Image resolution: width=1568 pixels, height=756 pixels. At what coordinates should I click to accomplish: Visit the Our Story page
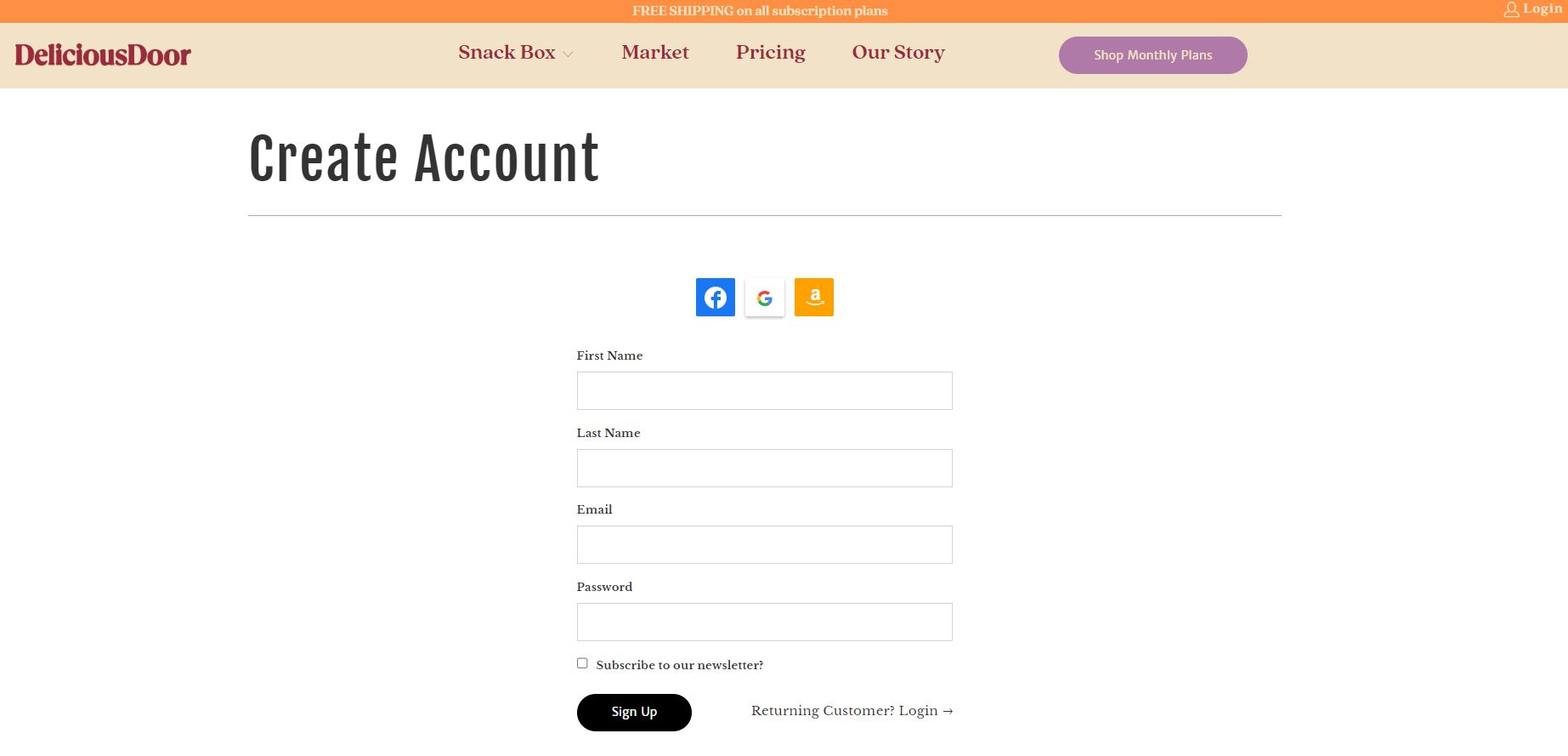[x=898, y=53]
